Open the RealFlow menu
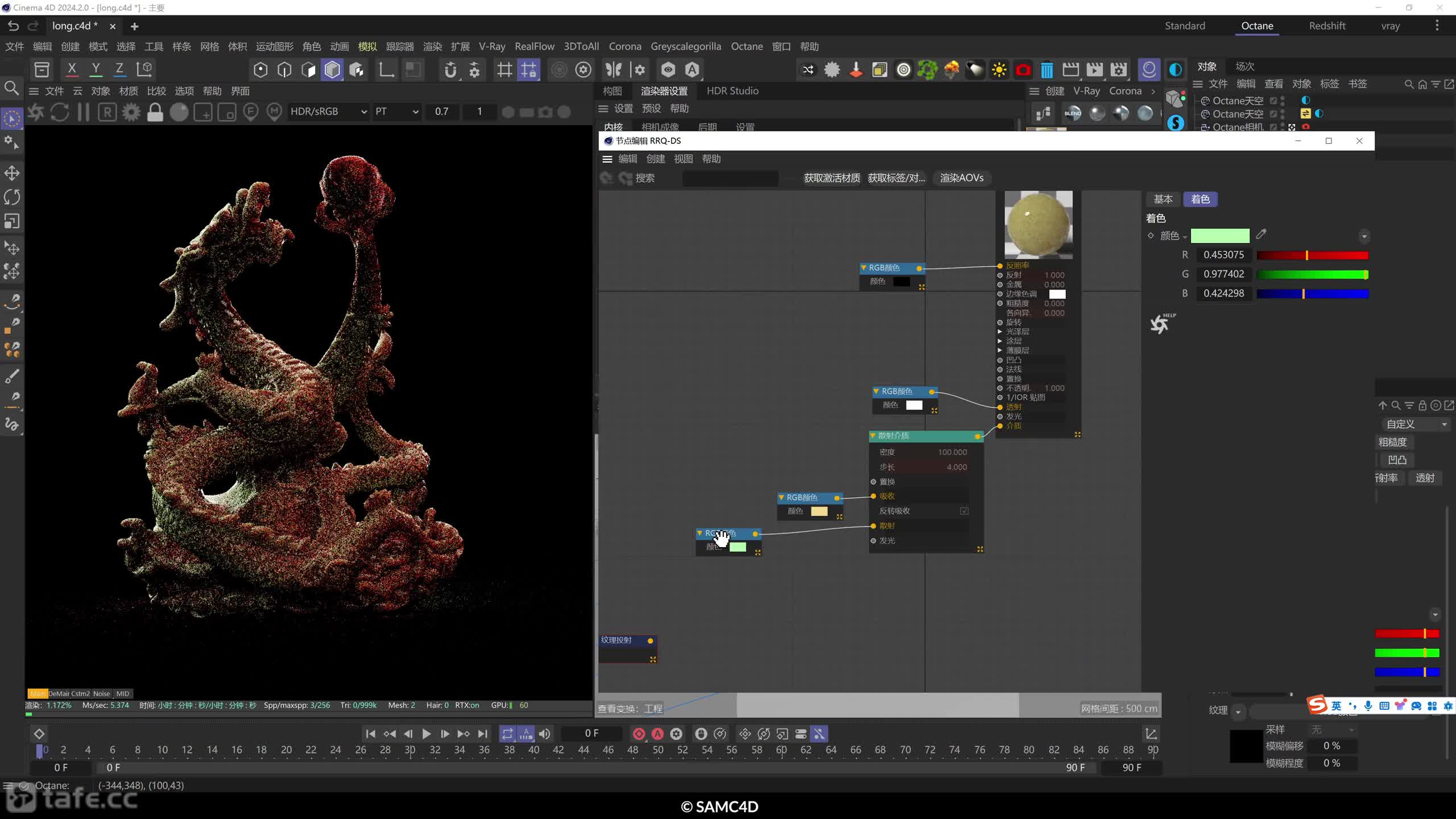 point(534,47)
